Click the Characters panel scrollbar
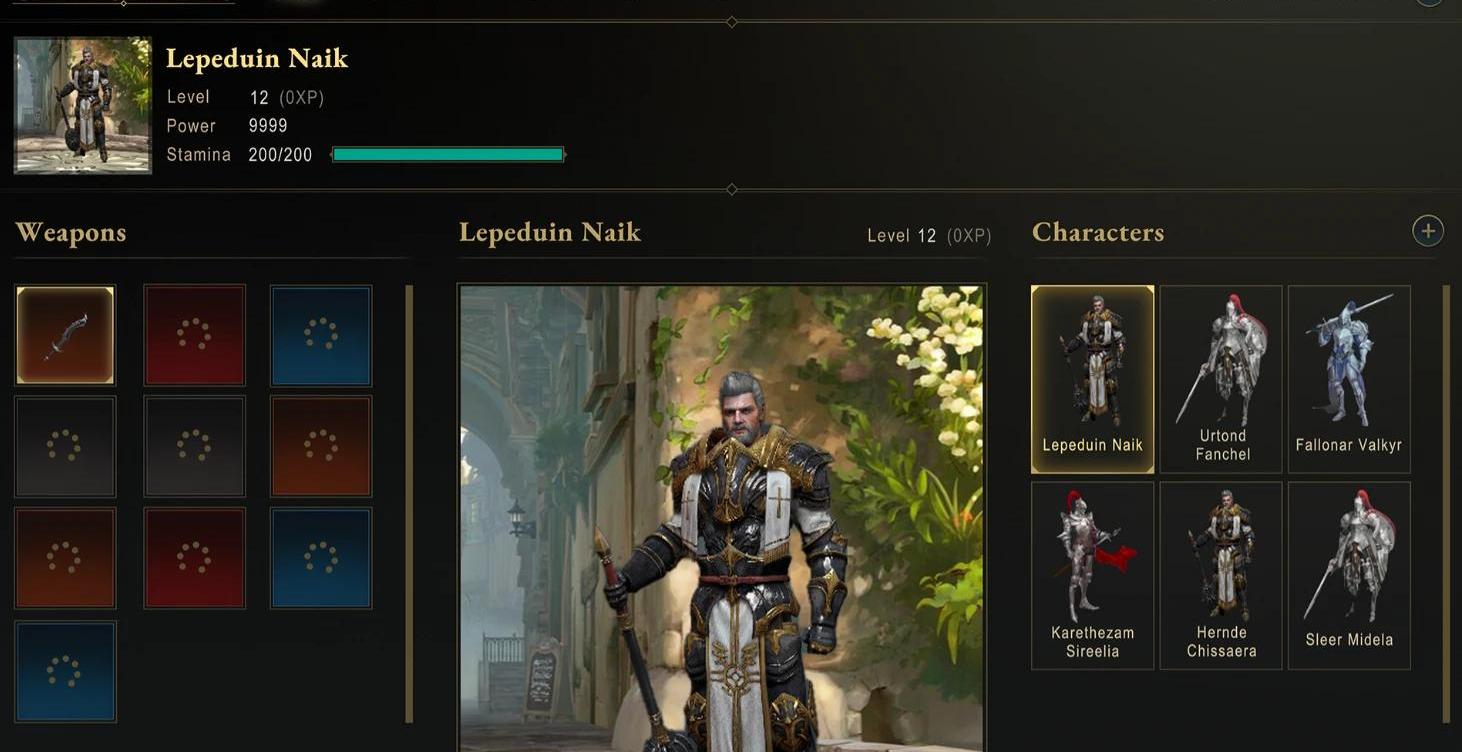The image size is (1462, 752). pos(1446,504)
